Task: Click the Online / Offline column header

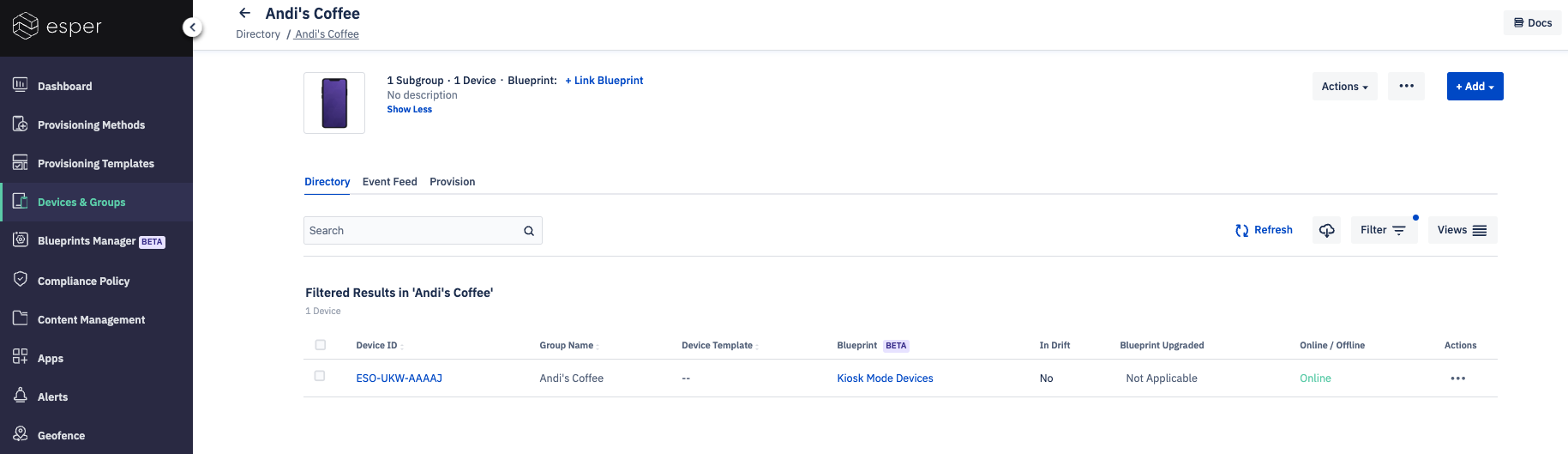Action: (1332, 346)
